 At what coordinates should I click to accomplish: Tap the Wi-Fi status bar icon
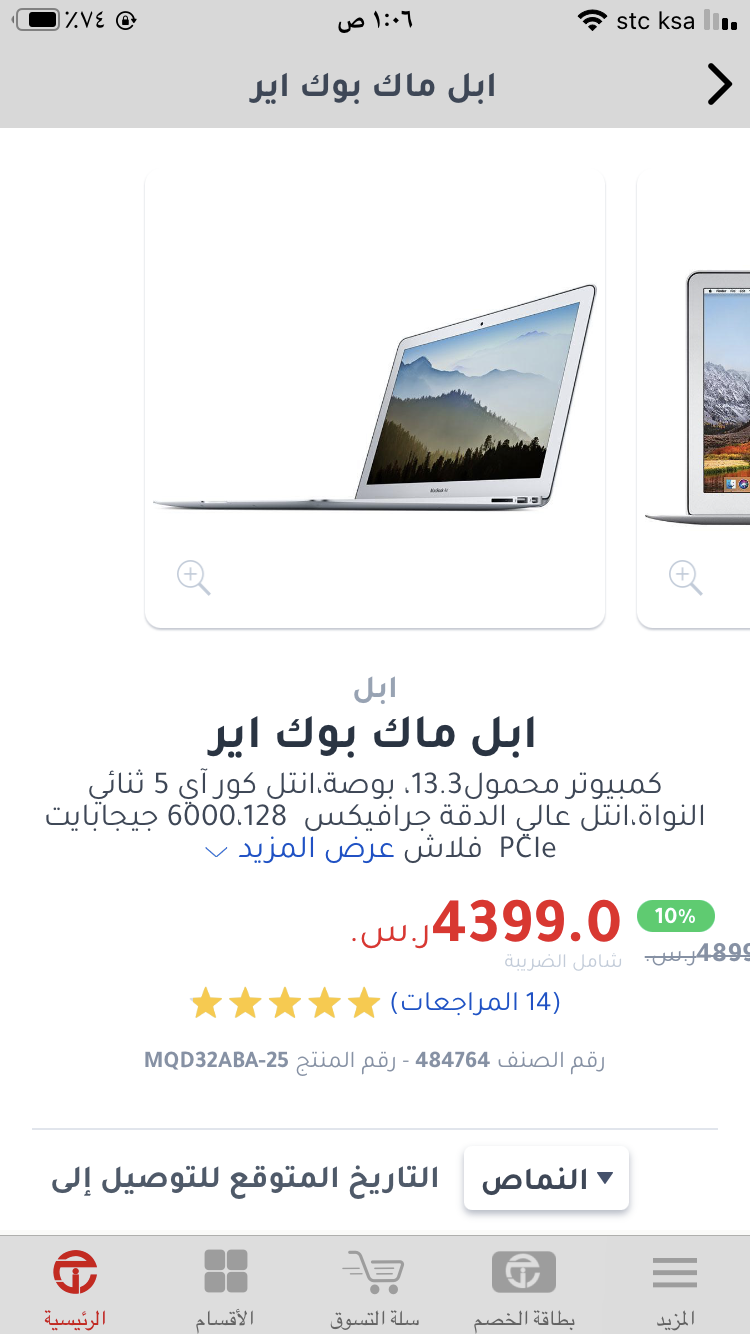tap(592, 20)
